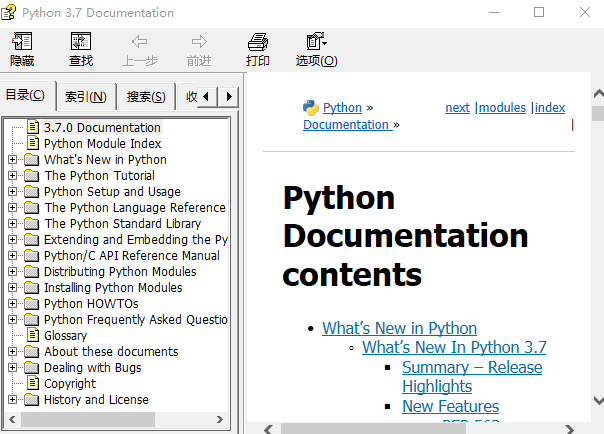This screenshot has width=604, height=434.
Task: Select The Python Standard Library tree item
Action: (x=122, y=224)
